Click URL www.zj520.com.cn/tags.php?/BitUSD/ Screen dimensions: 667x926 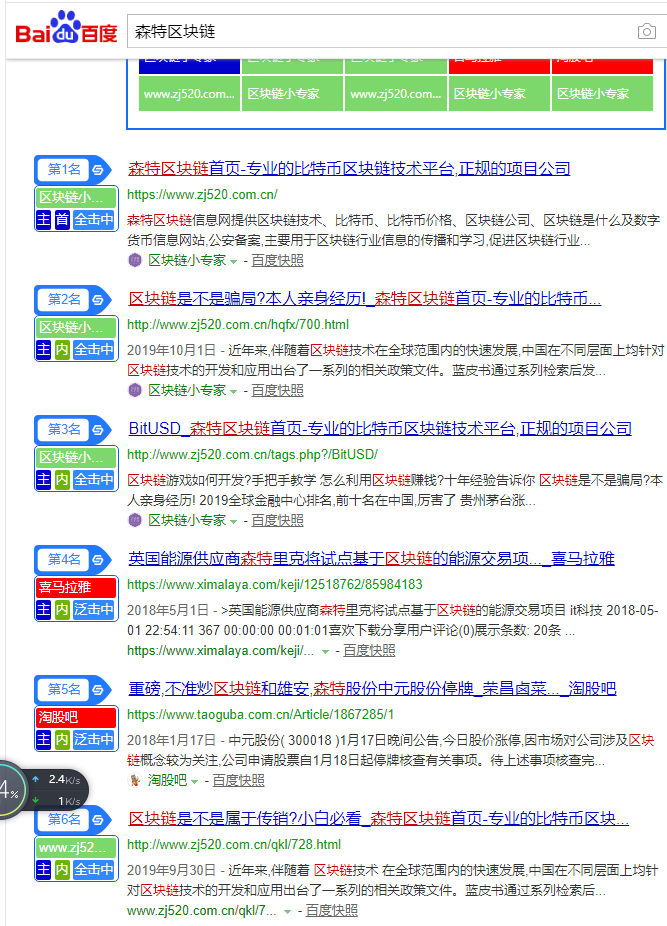pos(252,455)
